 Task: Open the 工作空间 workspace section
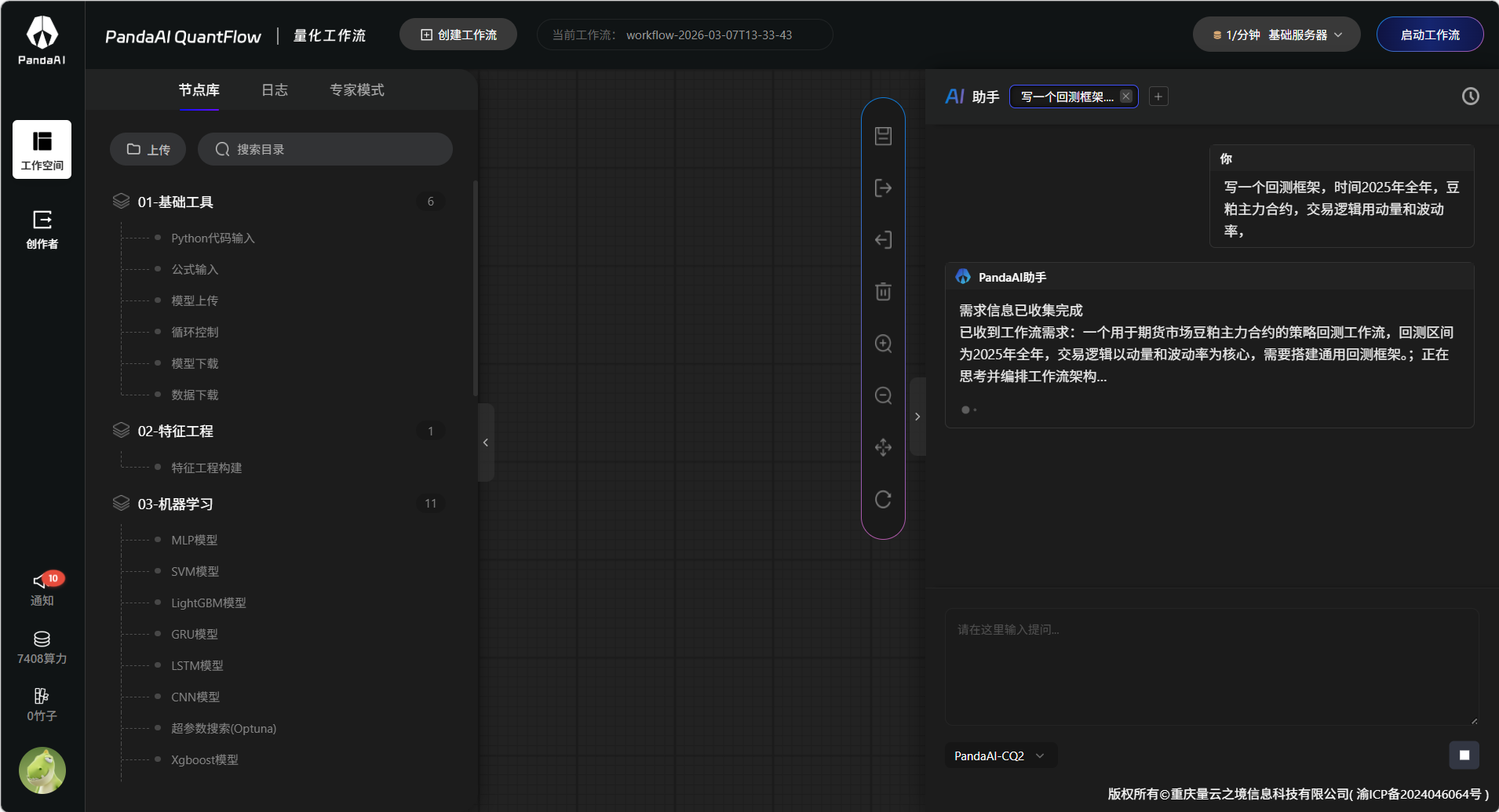(42, 149)
